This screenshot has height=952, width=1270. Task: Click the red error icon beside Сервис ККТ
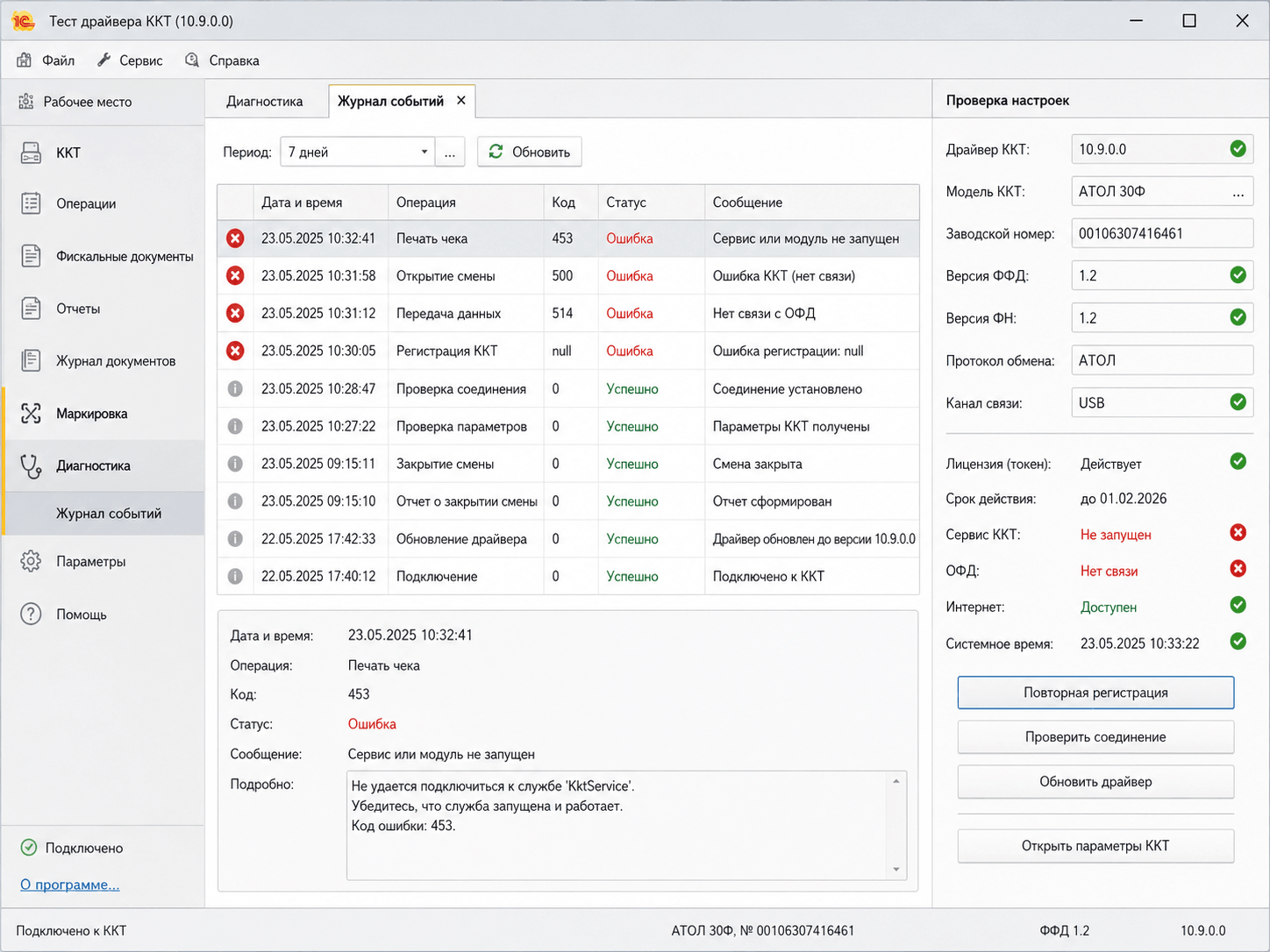[1238, 532]
